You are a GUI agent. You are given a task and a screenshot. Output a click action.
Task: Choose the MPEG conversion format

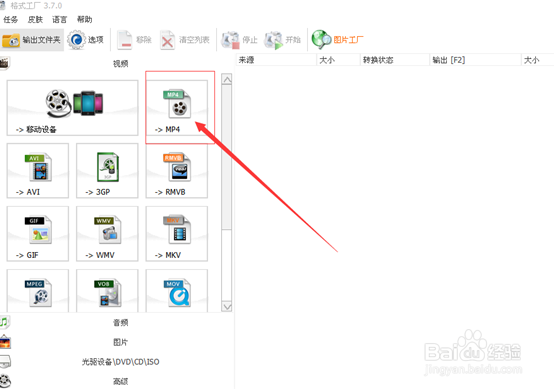pos(38,291)
